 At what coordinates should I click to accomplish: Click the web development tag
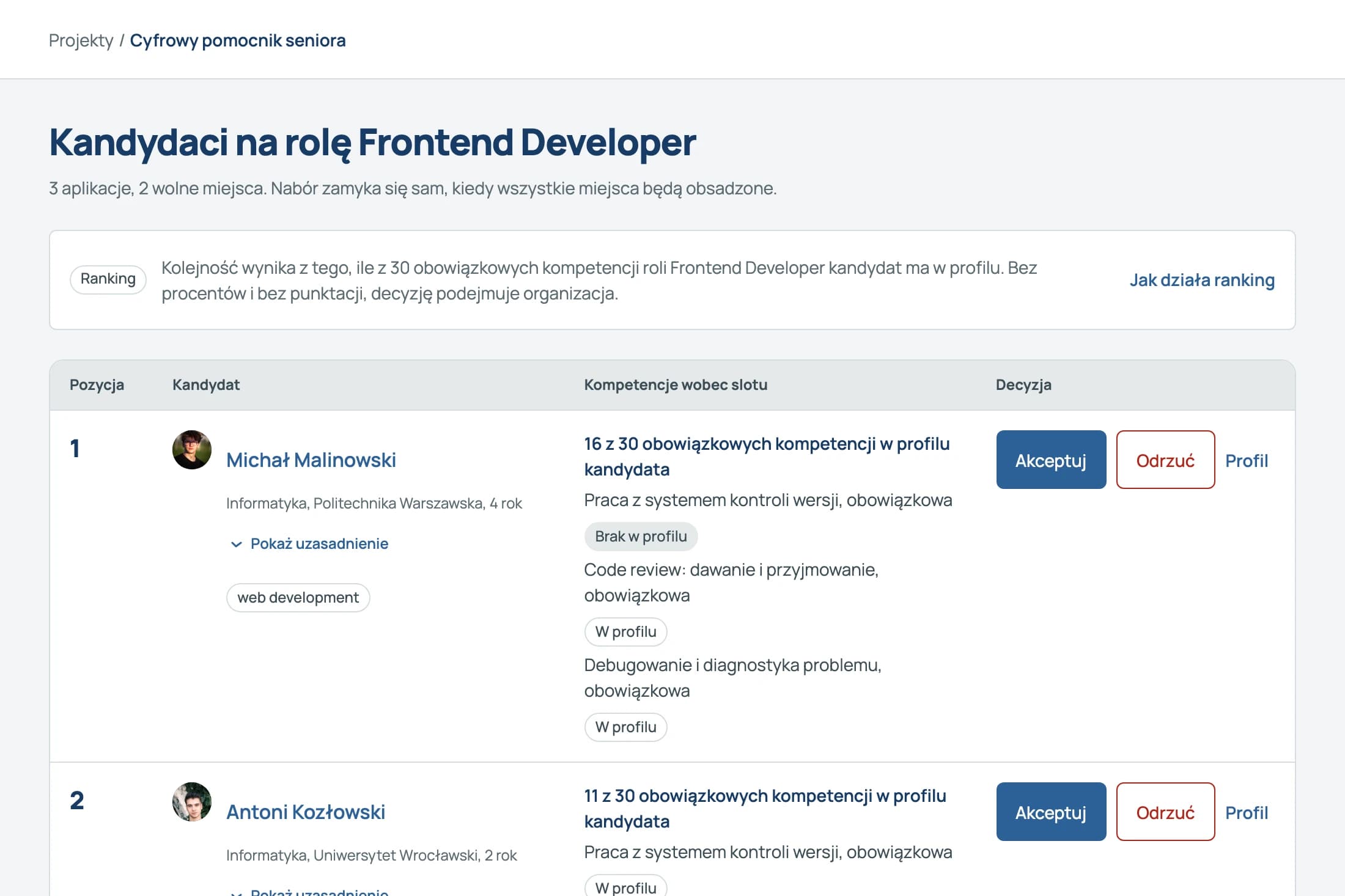pyautogui.click(x=298, y=597)
